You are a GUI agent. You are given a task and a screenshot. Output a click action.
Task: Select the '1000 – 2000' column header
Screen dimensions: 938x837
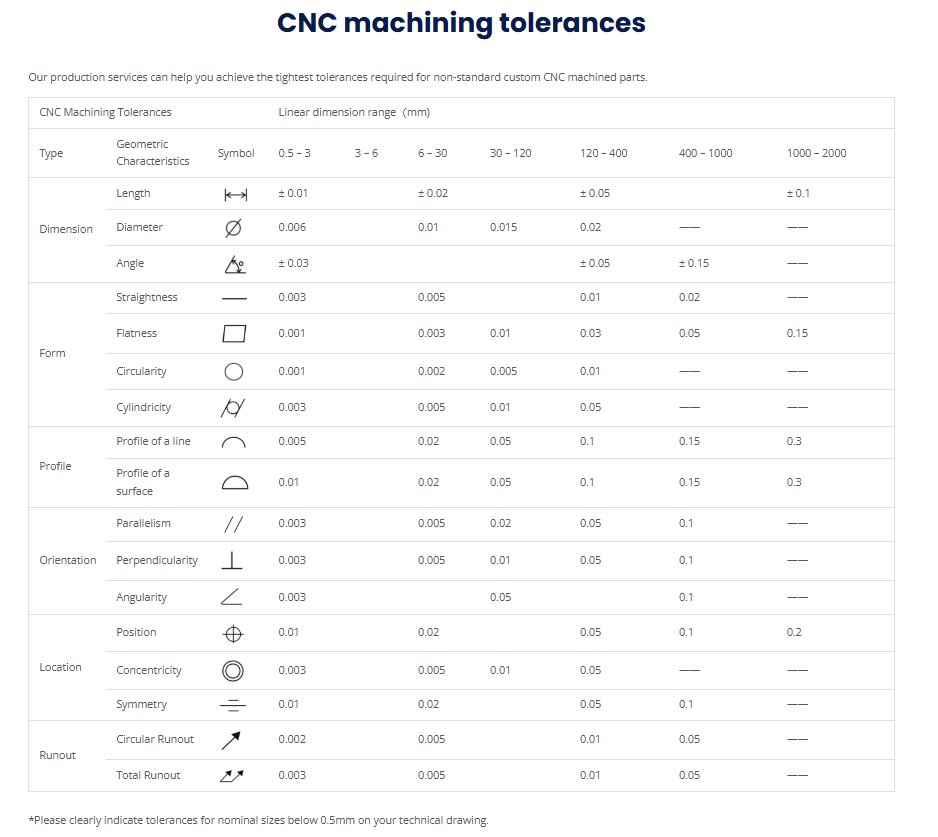click(x=816, y=153)
